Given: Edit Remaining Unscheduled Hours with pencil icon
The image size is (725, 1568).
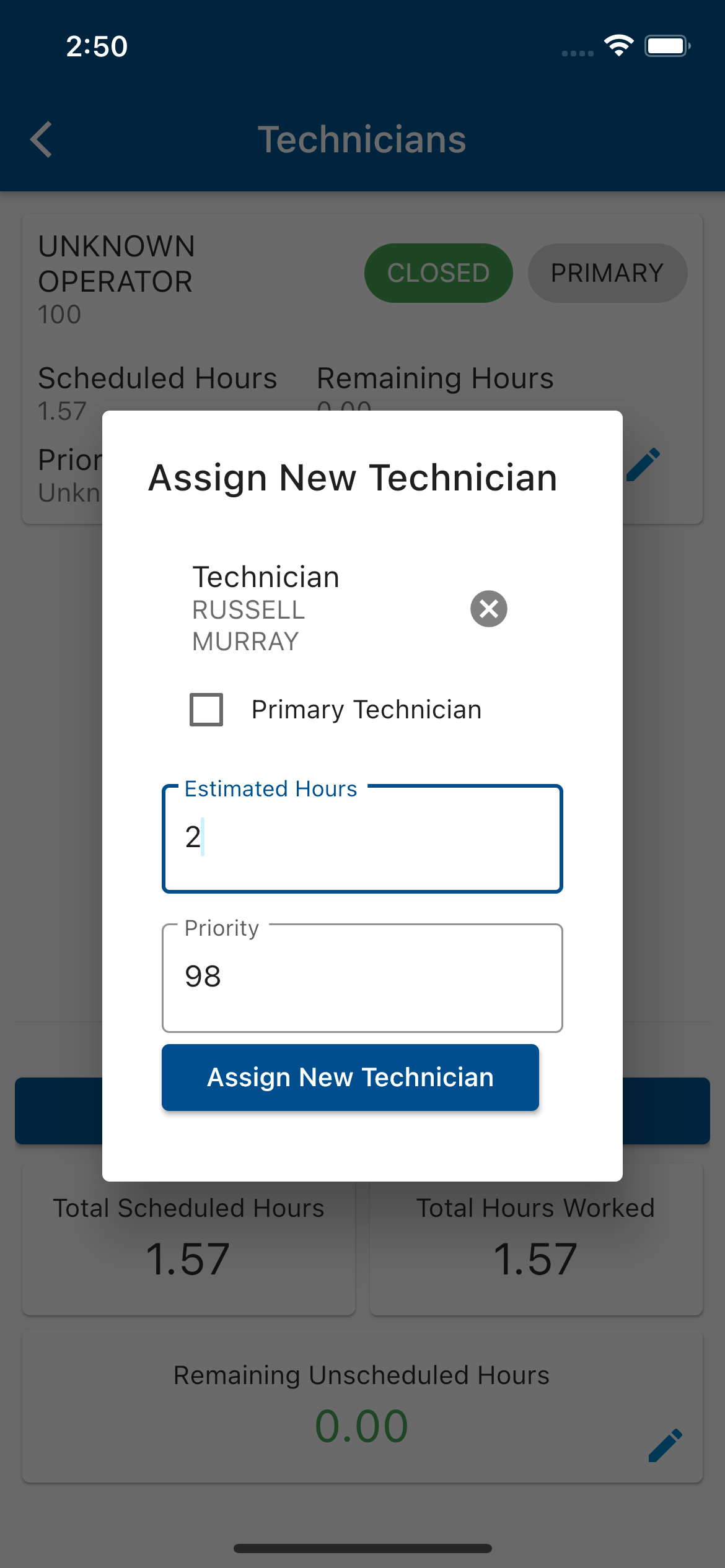Looking at the screenshot, I should pyautogui.click(x=665, y=1445).
